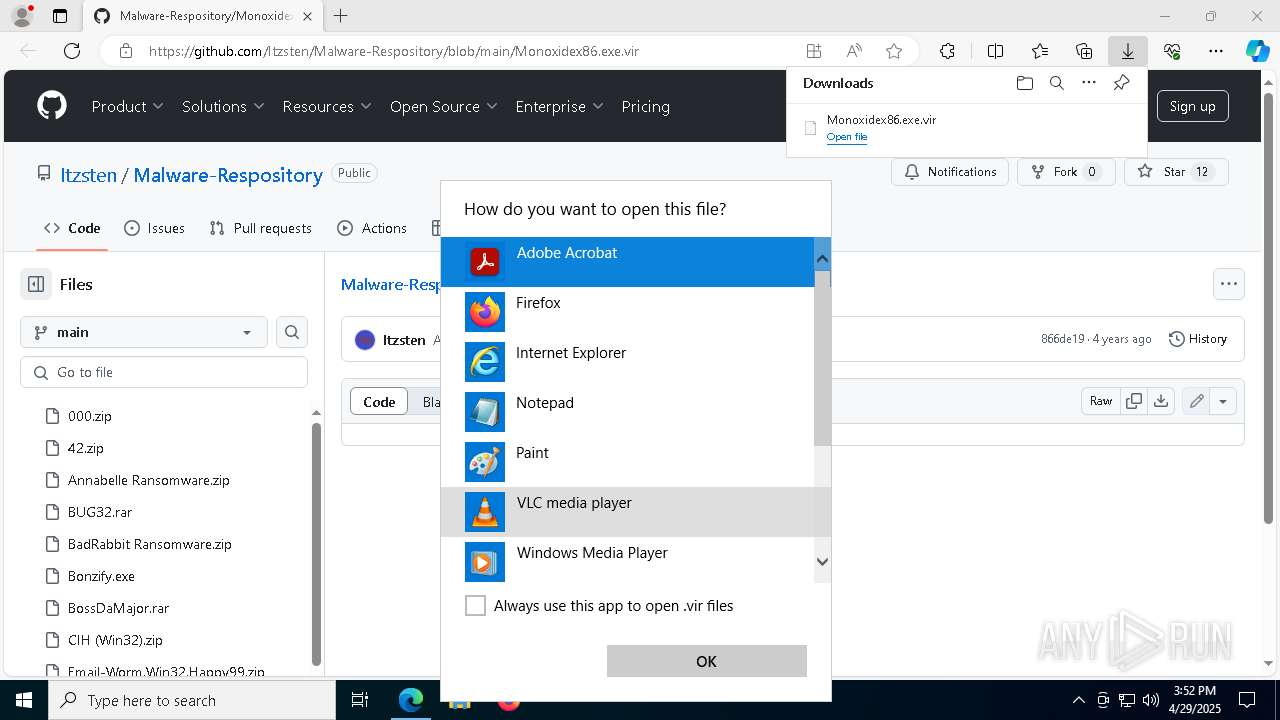Expand the Product menu
1280x720 pixels.
[x=127, y=106]
